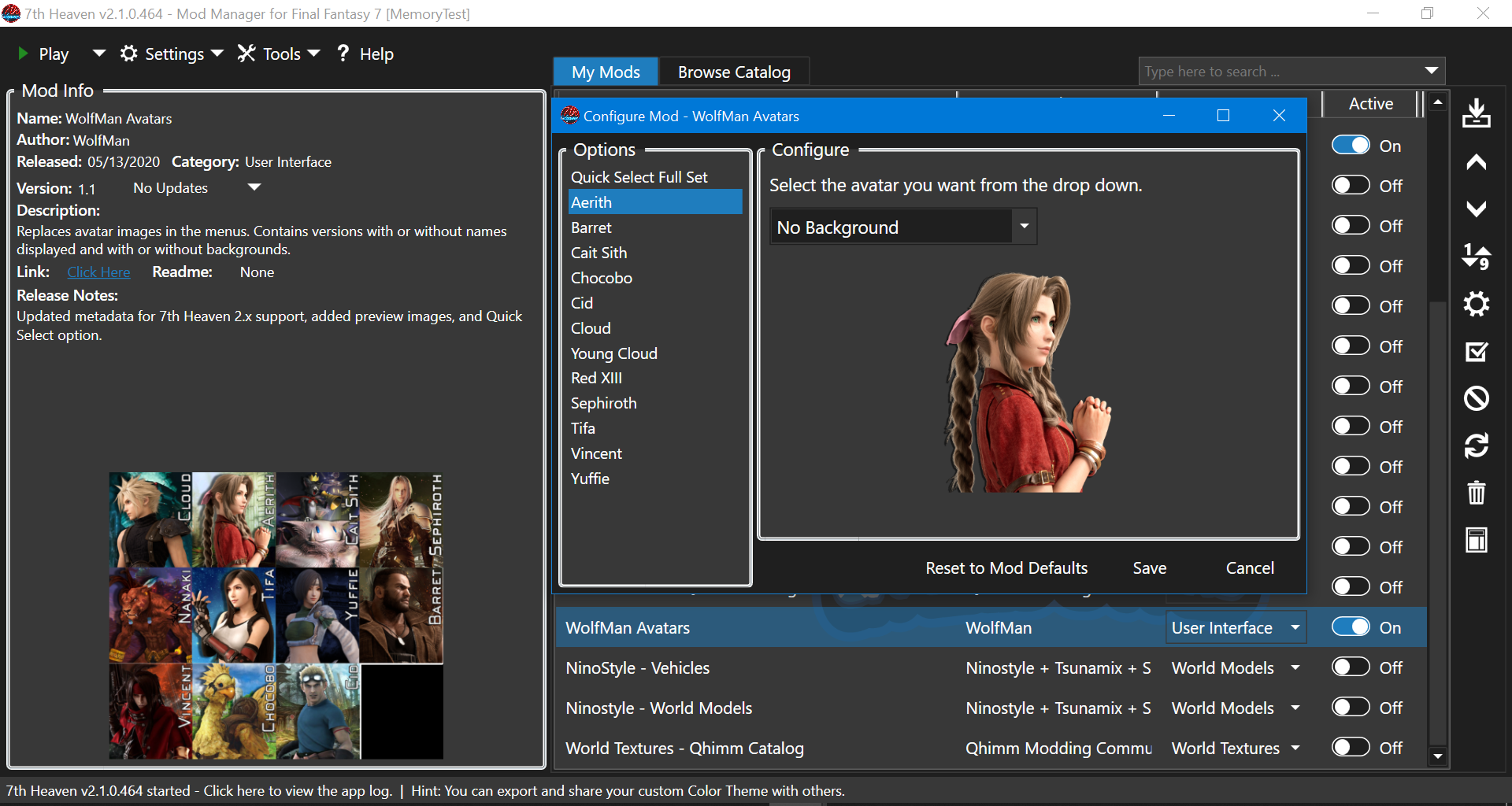Enable Ninostyle - World Models switch
1512x806 pixels.
1351,708
